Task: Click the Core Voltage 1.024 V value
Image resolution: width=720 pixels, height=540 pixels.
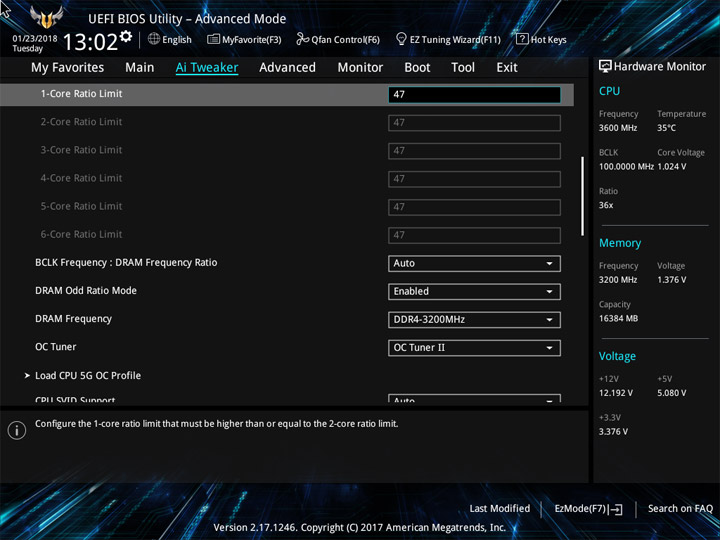Action: pyautogui.click(x=672, y=167)
